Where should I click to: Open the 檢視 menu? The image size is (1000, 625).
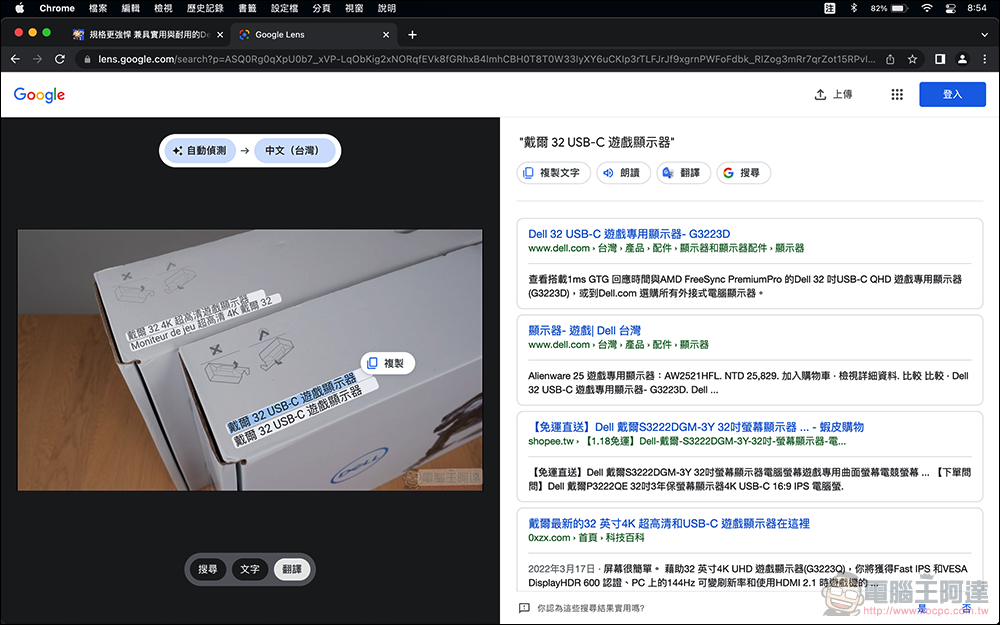tap(163, 8)
